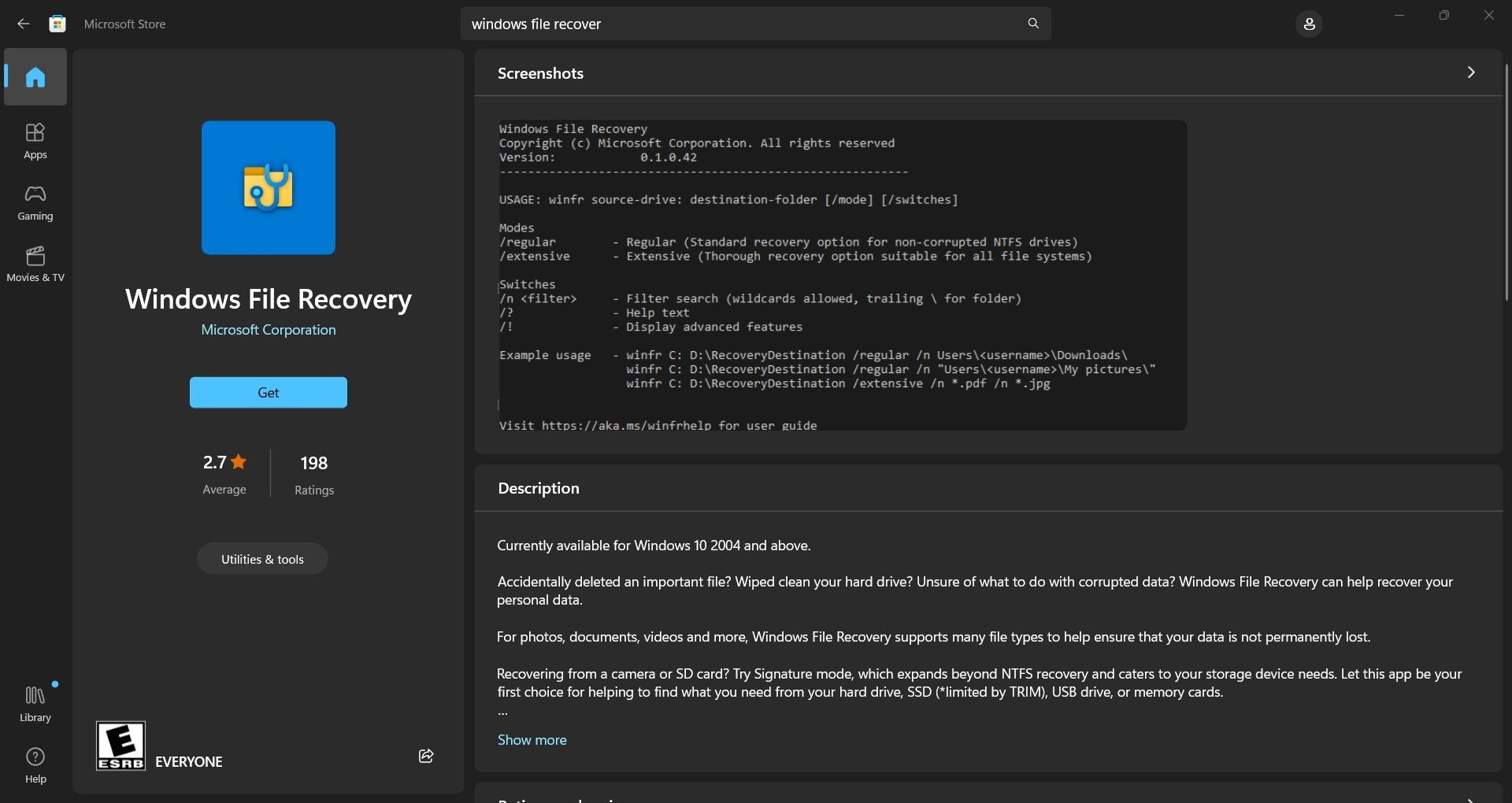
Task: Open the Home section in sidebar
Action: tap(35, 76)
